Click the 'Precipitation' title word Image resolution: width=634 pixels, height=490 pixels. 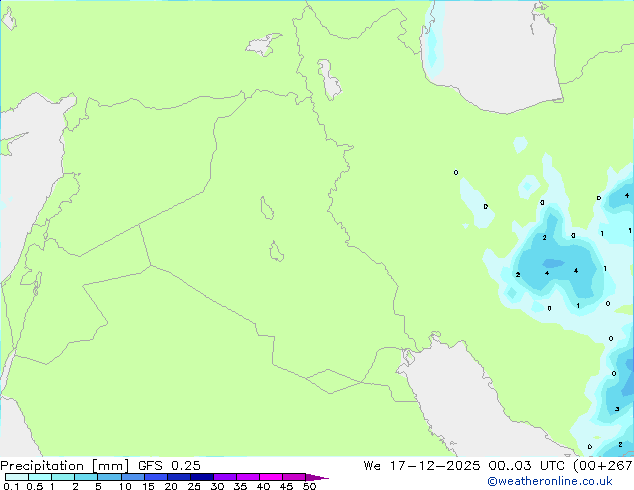42,466
